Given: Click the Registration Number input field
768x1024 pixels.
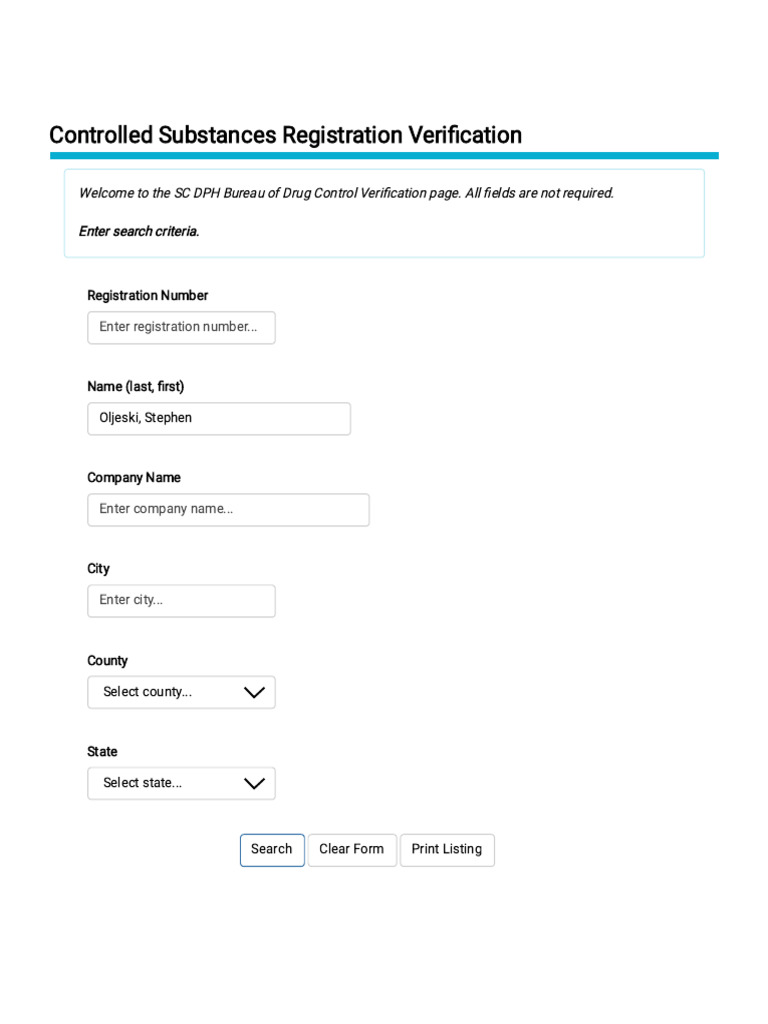Looking at the screenshot, I should (181, 327).
